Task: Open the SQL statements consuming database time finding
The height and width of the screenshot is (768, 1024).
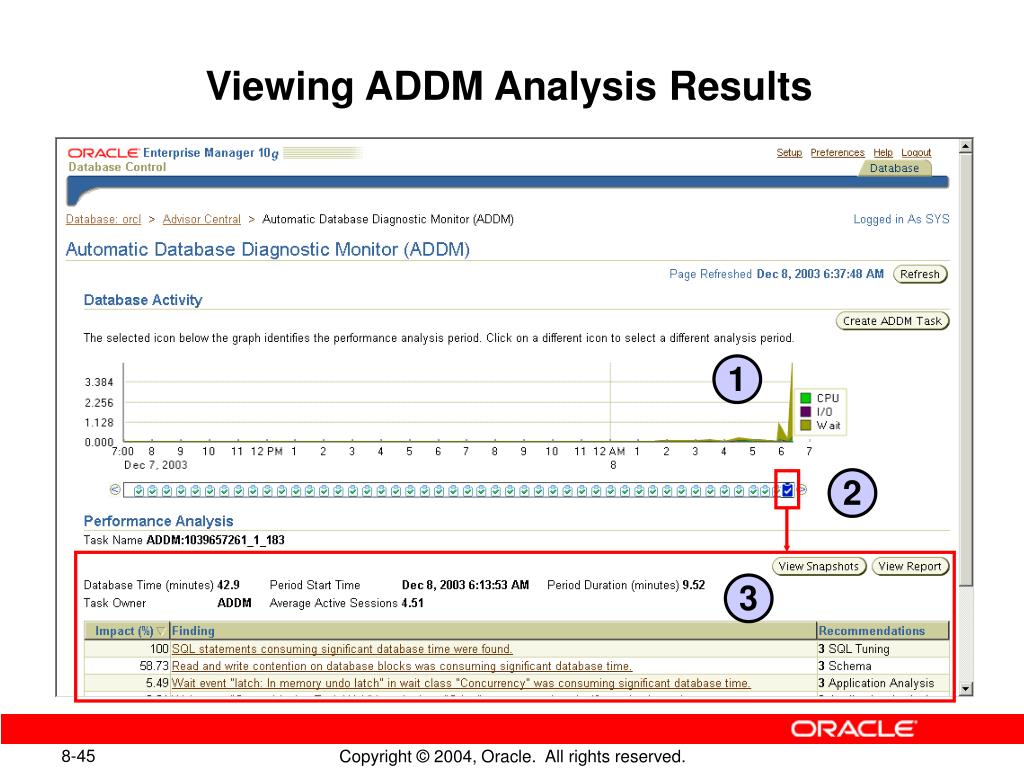Action: 342,648
